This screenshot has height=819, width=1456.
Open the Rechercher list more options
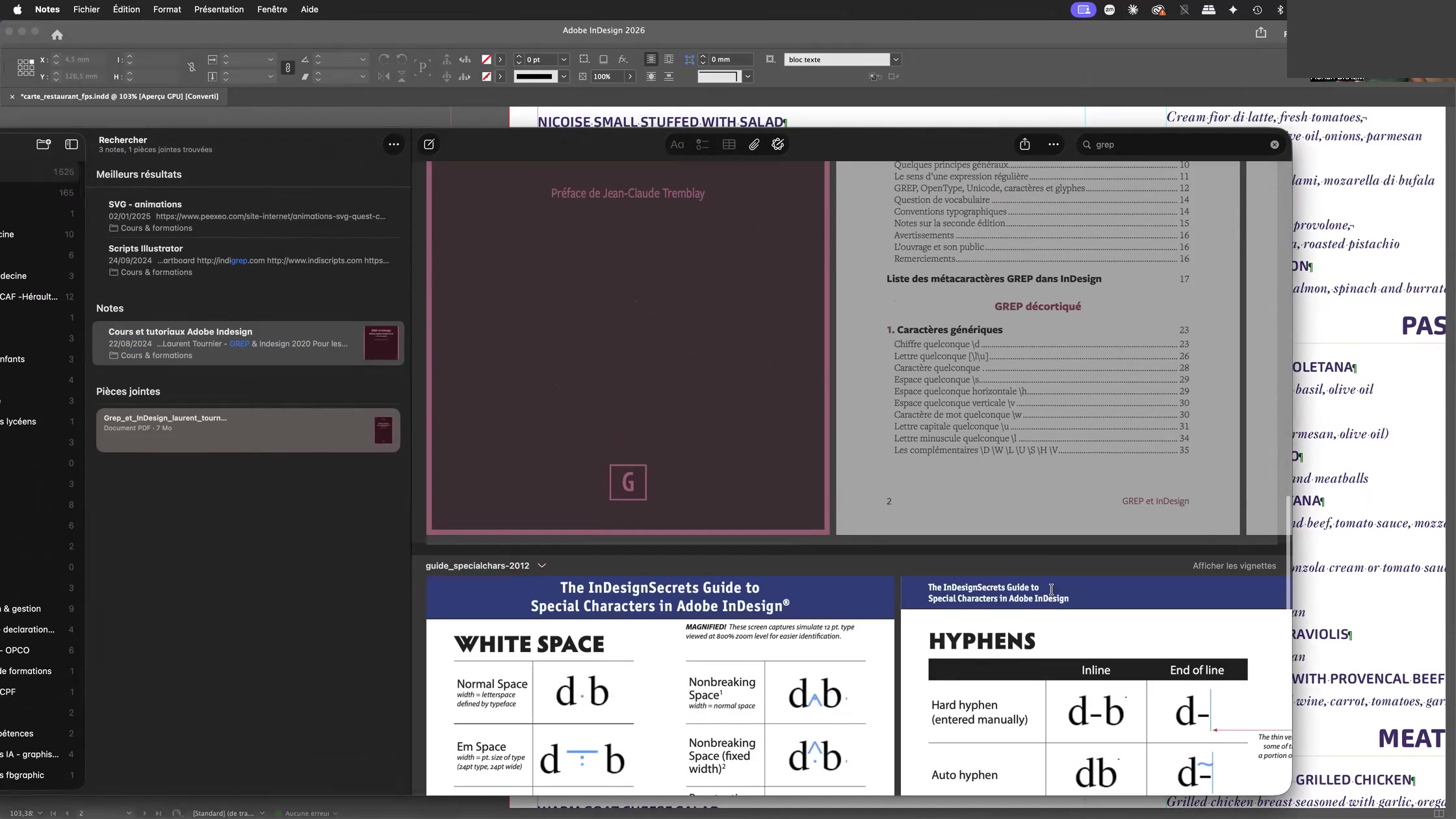point(393,144)
